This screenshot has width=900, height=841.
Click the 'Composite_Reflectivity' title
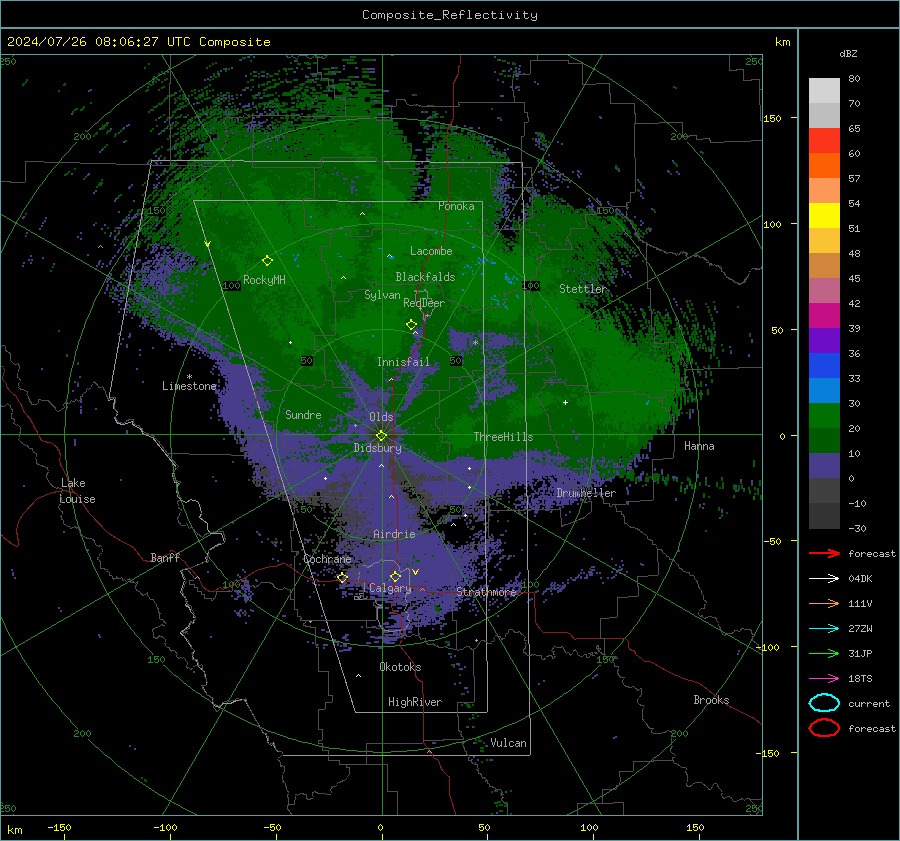pyautogui.click(x=450, y=15)
